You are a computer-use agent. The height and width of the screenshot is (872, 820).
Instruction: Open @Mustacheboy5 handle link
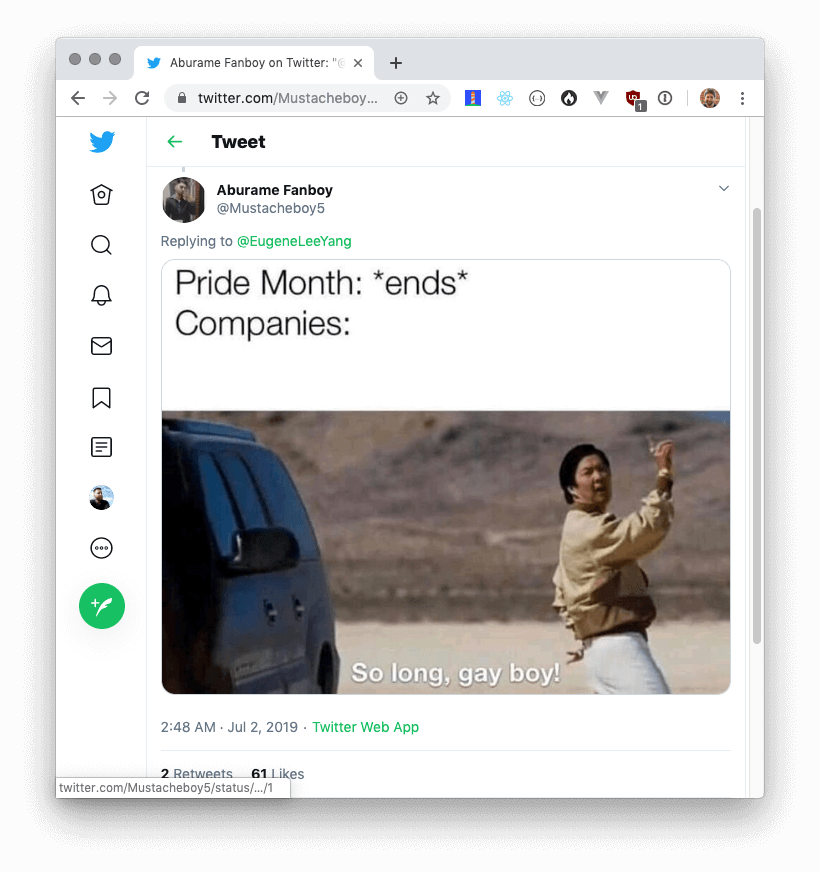(x=270, y=208)
